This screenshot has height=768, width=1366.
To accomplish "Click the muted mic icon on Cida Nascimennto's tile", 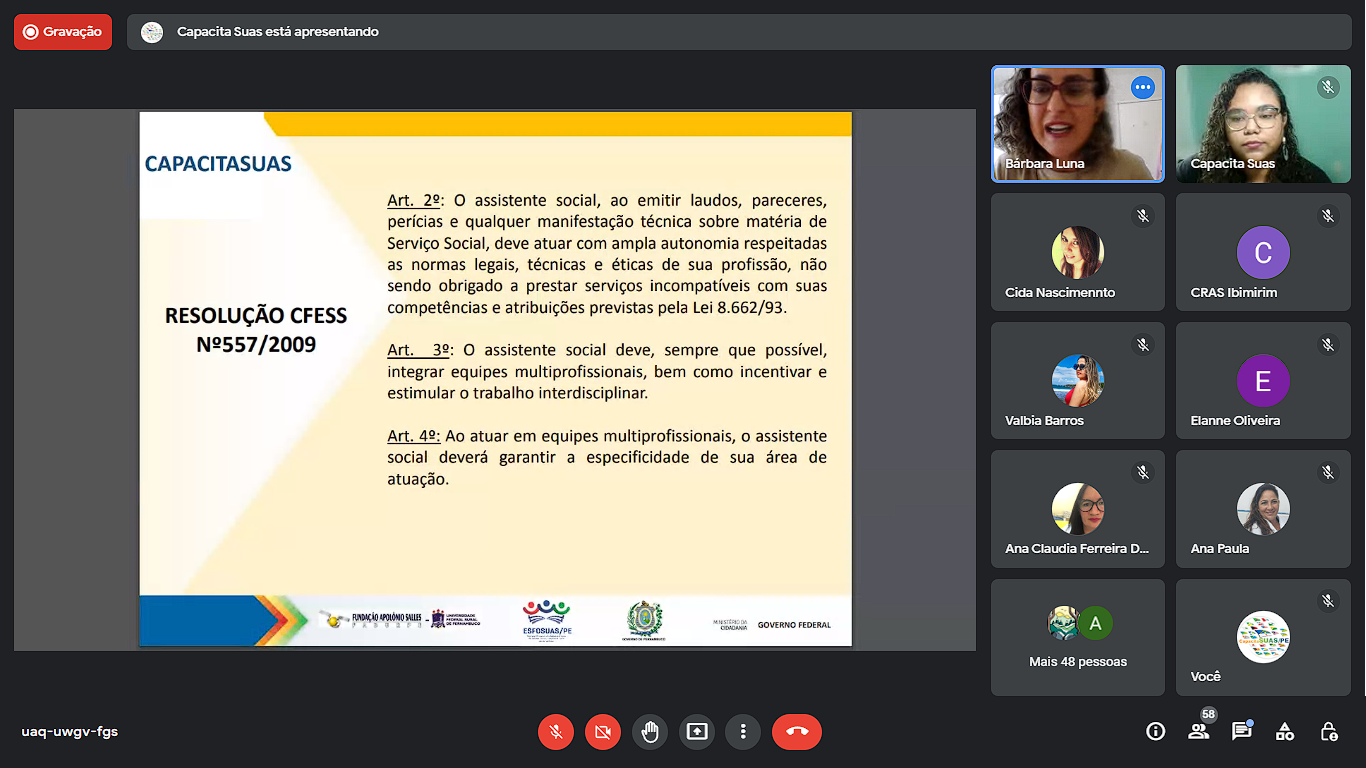I will [x=1143, y=216].
